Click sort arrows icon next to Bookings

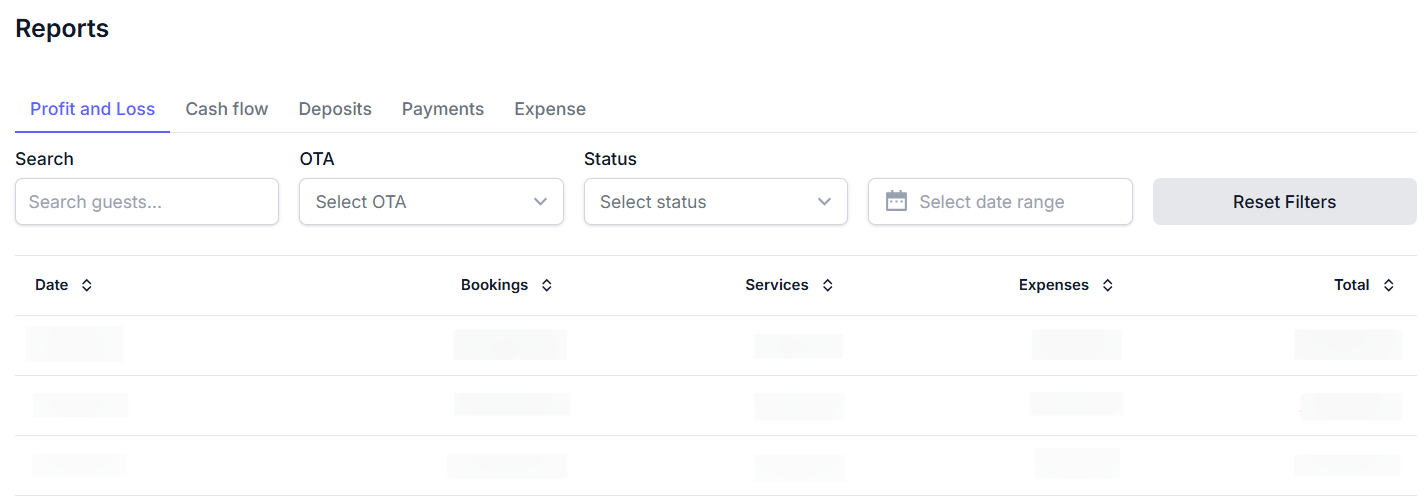tap(547, 285)
